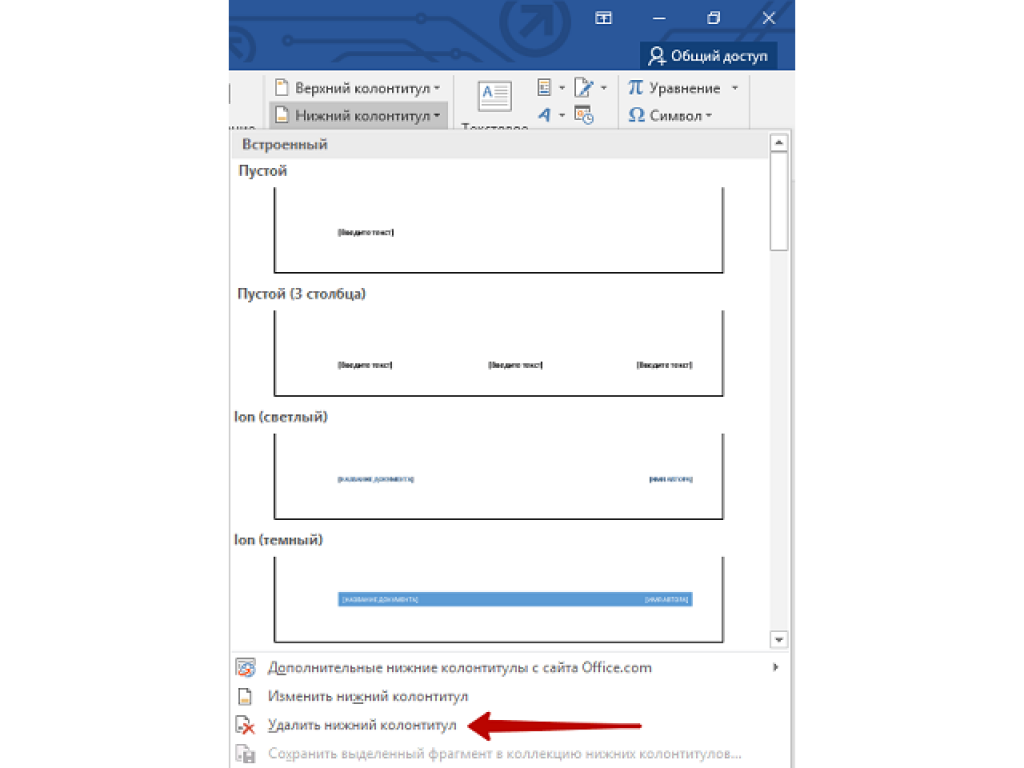Open Дополнительные нижние колонтитулы с сайта Office.com
Screen dimensions: 1024x768
(509, 667)
